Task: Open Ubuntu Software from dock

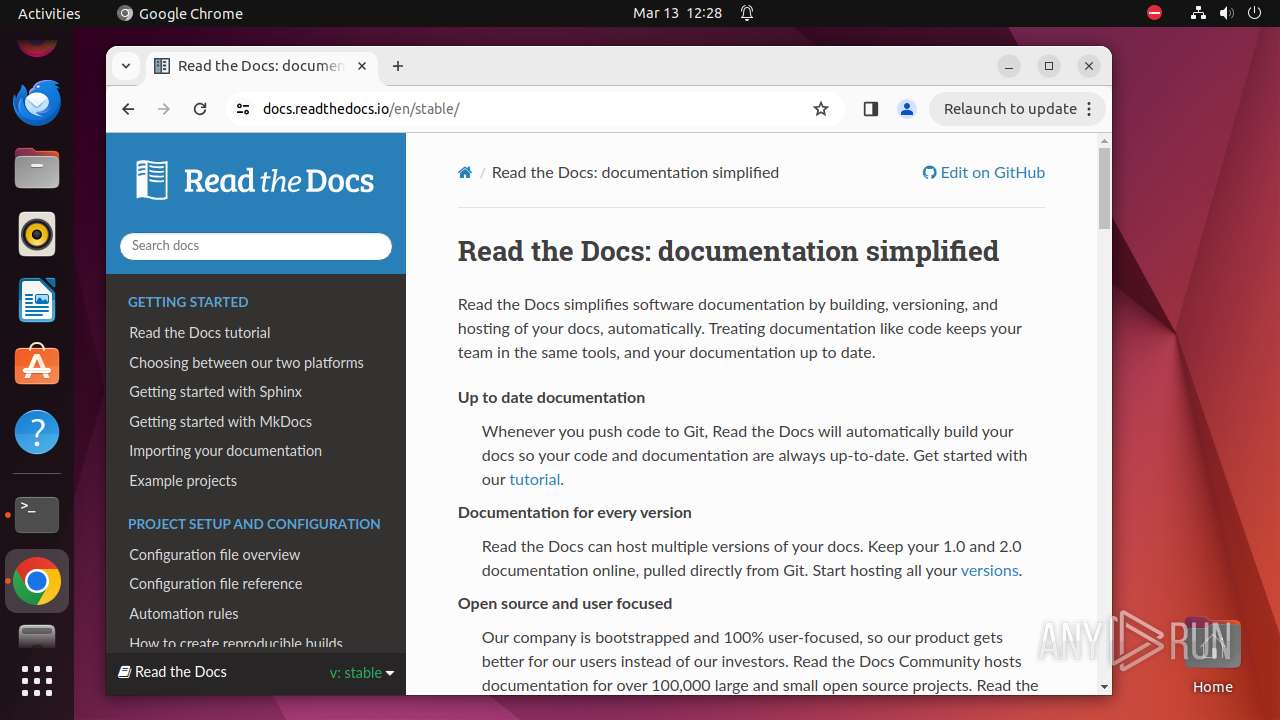Action: (x=37, y=366)
